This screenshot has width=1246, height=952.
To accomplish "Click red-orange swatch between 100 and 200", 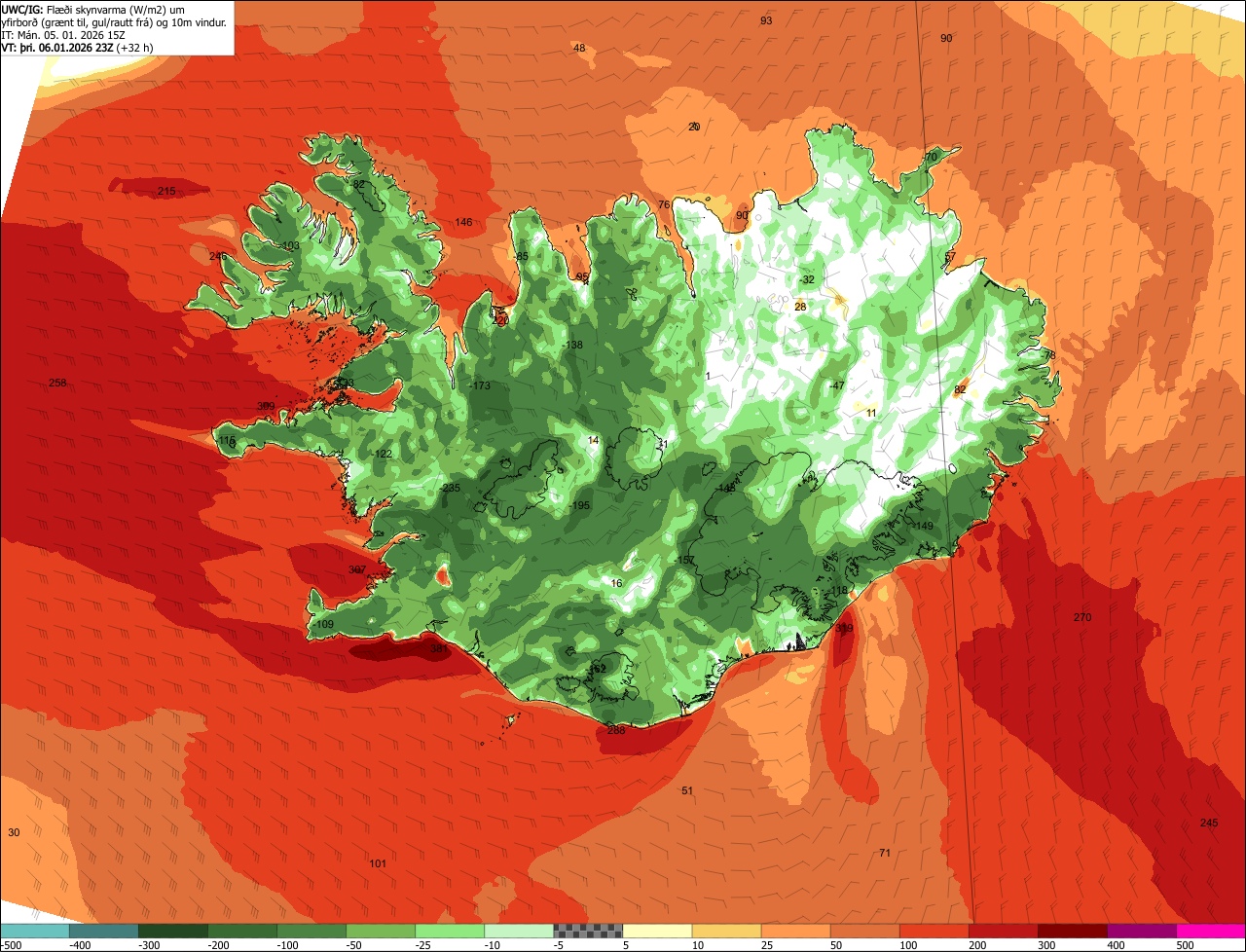I will point(933,931).
